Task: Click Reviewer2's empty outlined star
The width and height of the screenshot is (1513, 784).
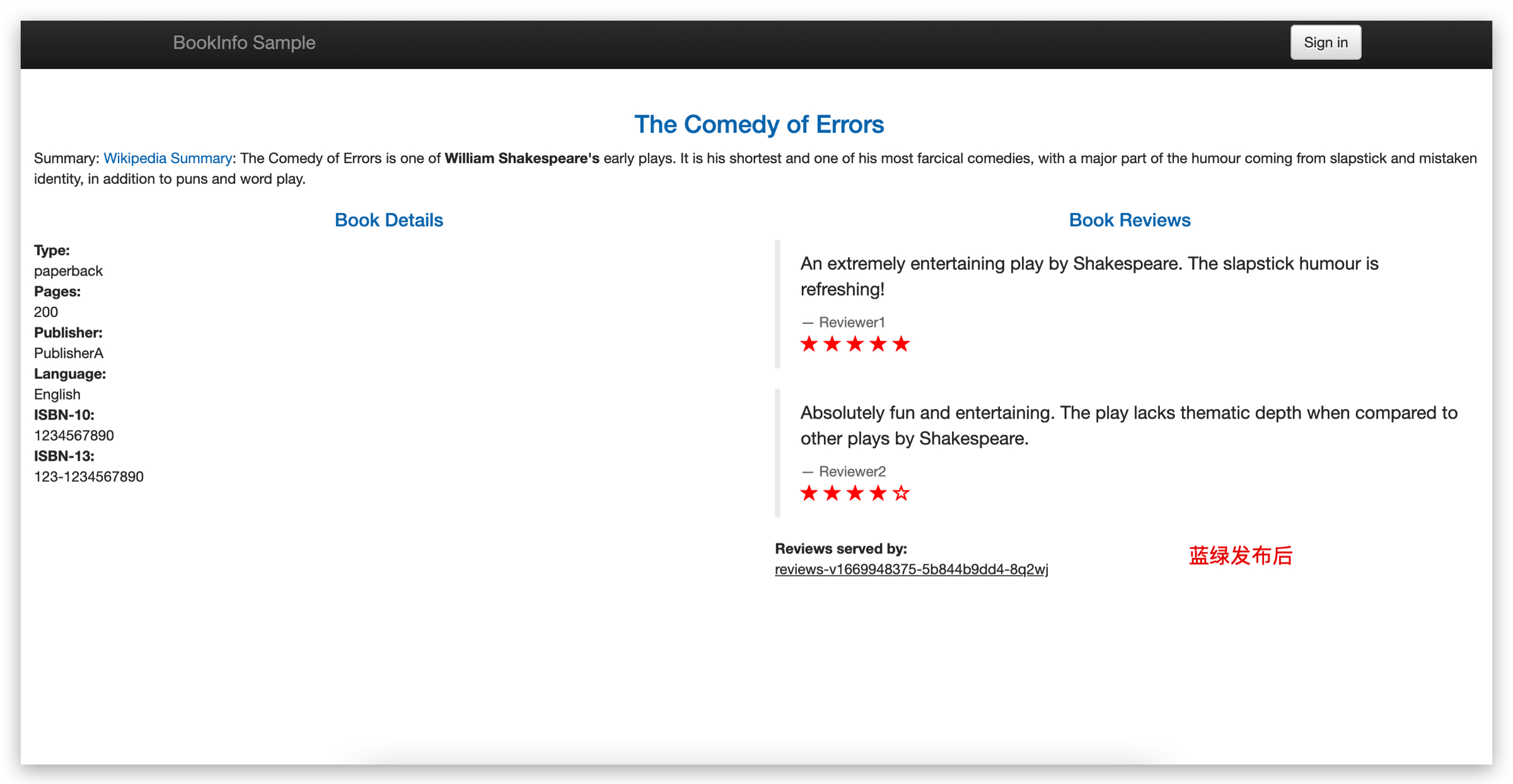Action: tap(901, 493)
